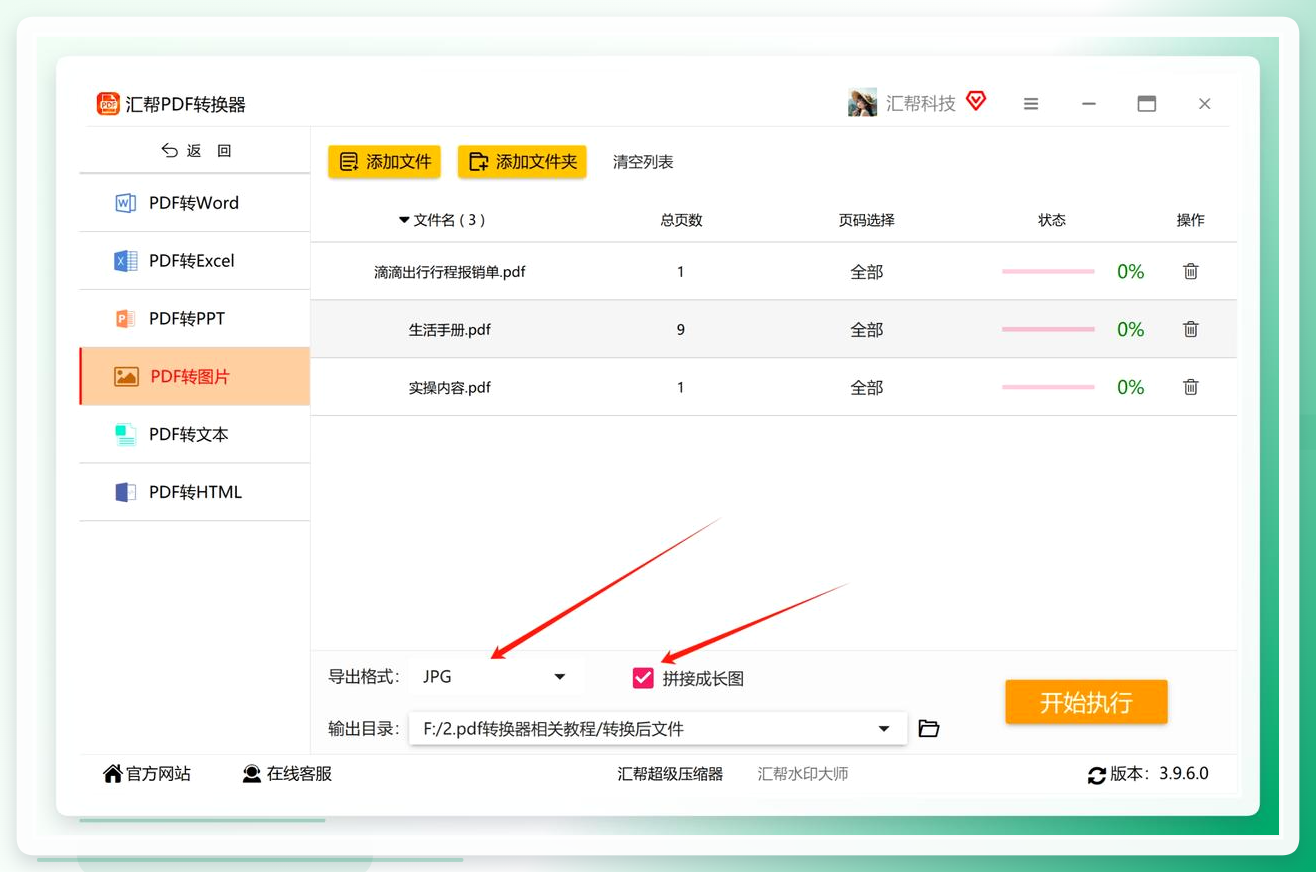Open the hamburger menu icon
This screenshot has width=1316, height=872.
pos(1031,103)
